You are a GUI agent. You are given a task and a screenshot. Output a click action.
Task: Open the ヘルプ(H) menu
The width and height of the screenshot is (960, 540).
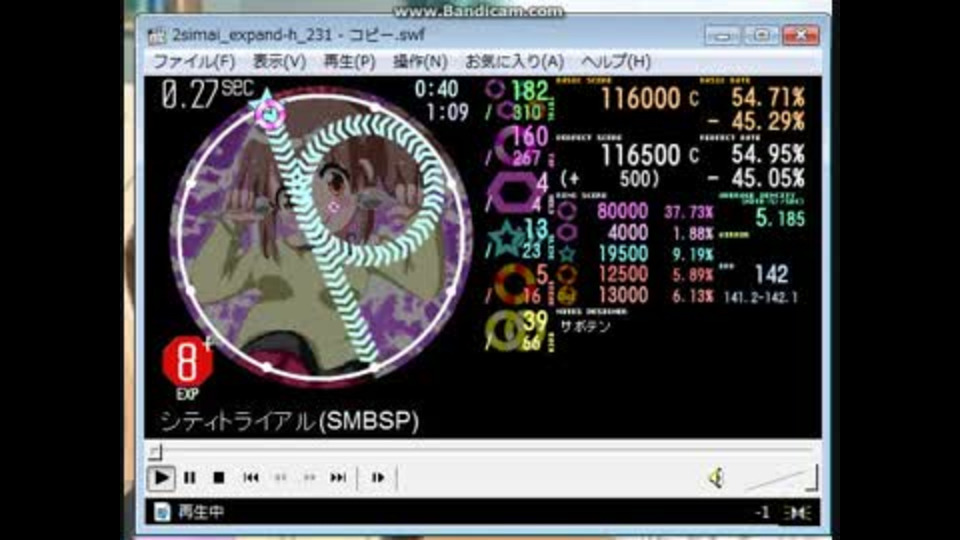pos(616,61)
